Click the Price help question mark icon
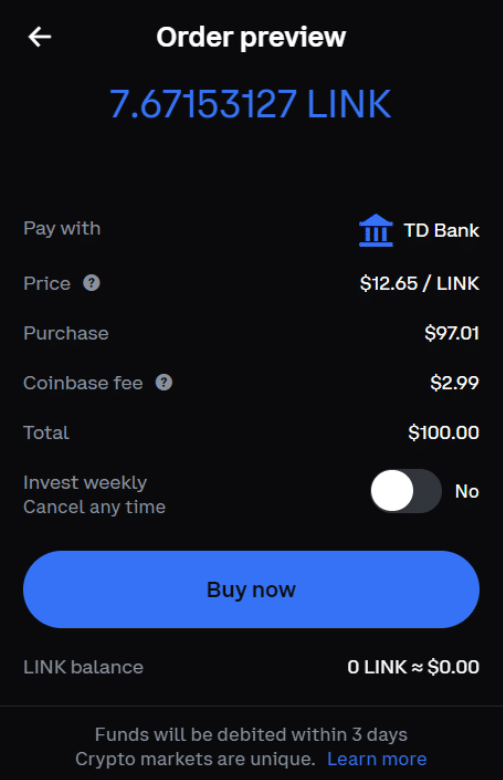Screen dimensions: 503x780 pyautogui.click(x=92, y=283)
